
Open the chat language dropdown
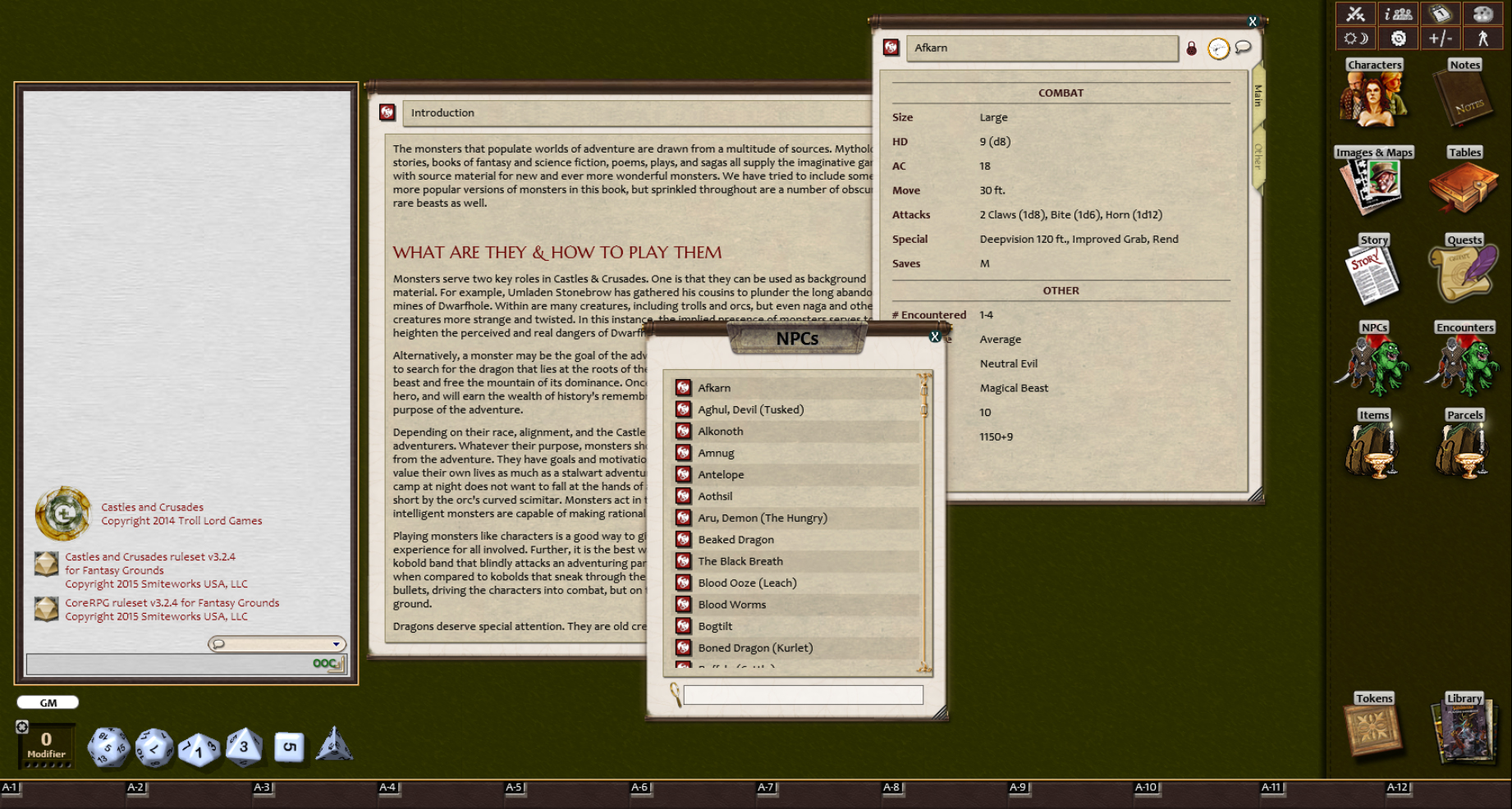[336, 644]
